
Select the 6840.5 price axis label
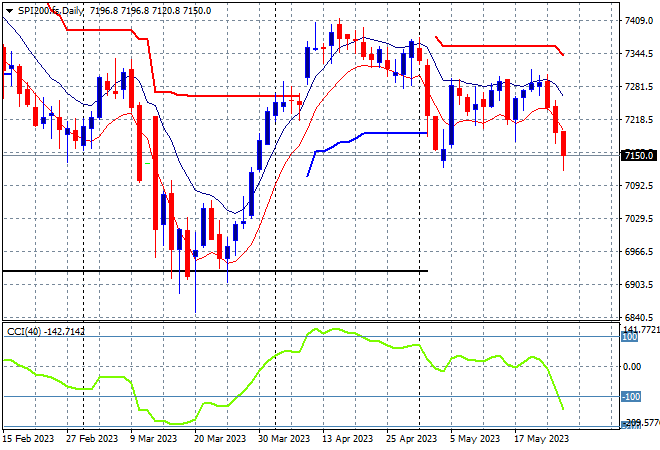(x=639, y=317)
